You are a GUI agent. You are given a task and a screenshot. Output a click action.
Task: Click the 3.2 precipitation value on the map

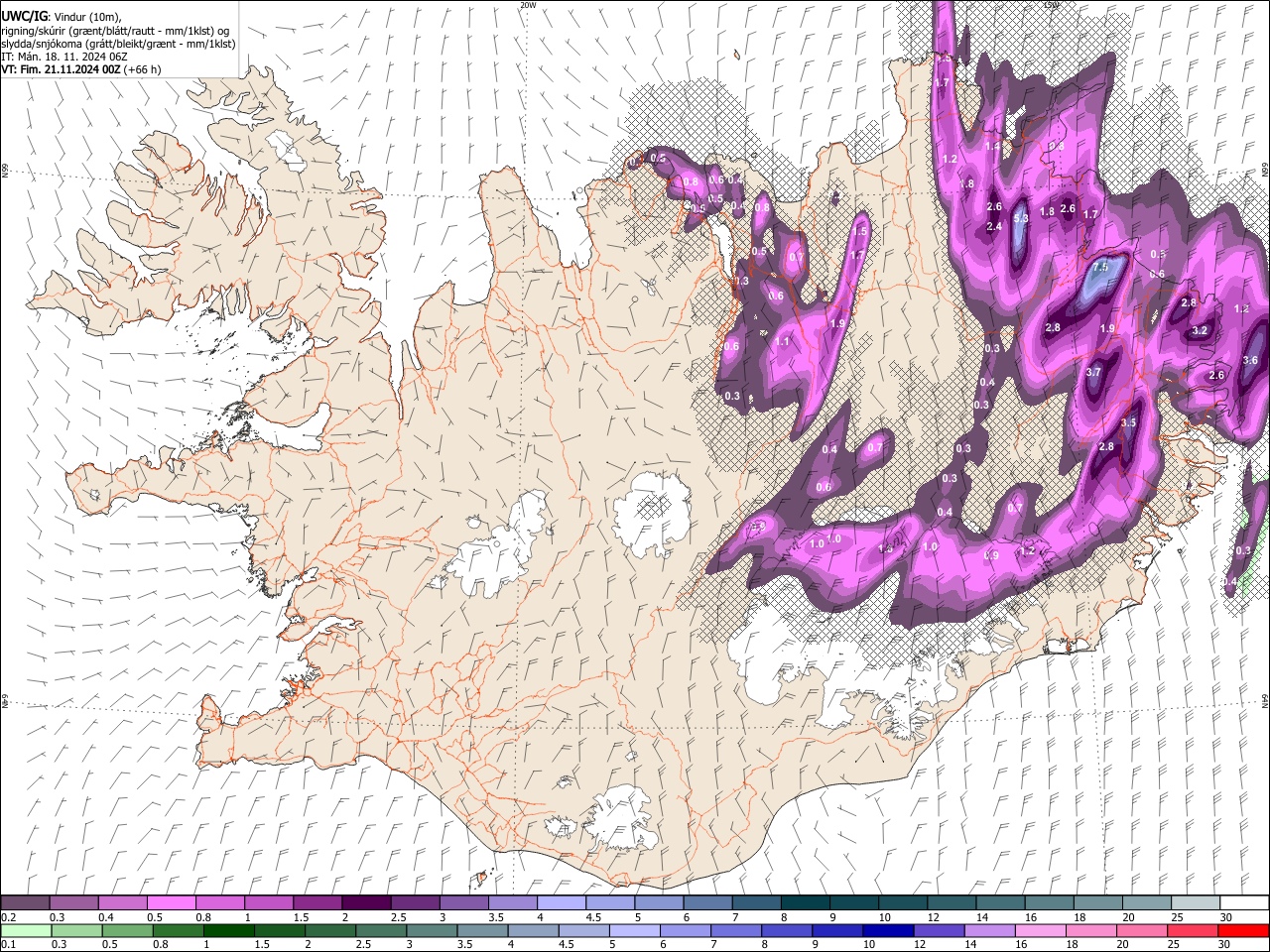[x=1200, y=331]
